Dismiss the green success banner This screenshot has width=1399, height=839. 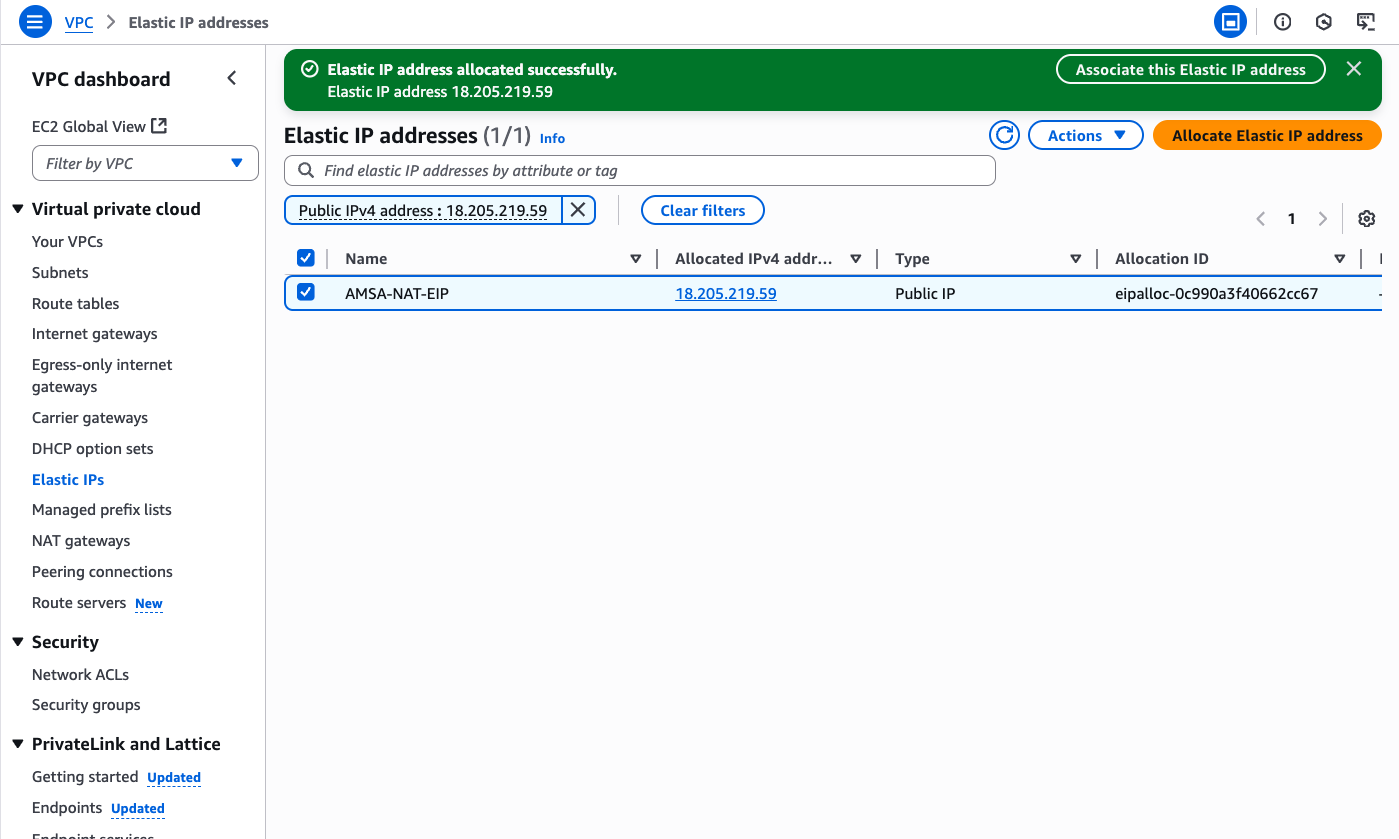click(x=1354, y=69)
